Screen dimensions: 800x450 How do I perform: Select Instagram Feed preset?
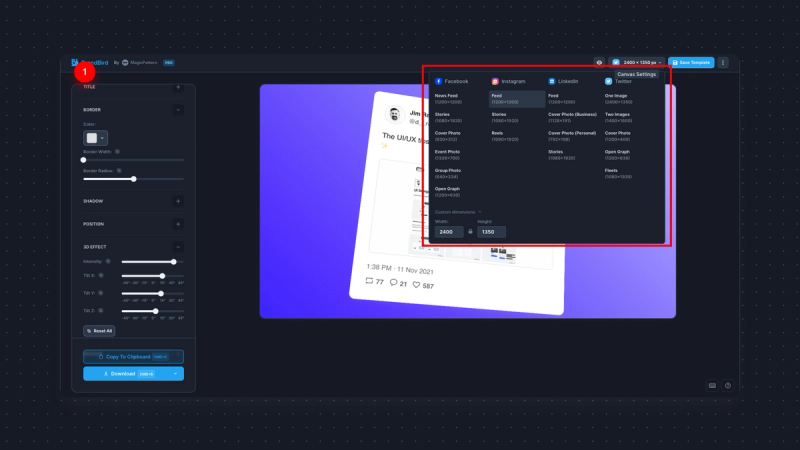click(x=517, y=98)
